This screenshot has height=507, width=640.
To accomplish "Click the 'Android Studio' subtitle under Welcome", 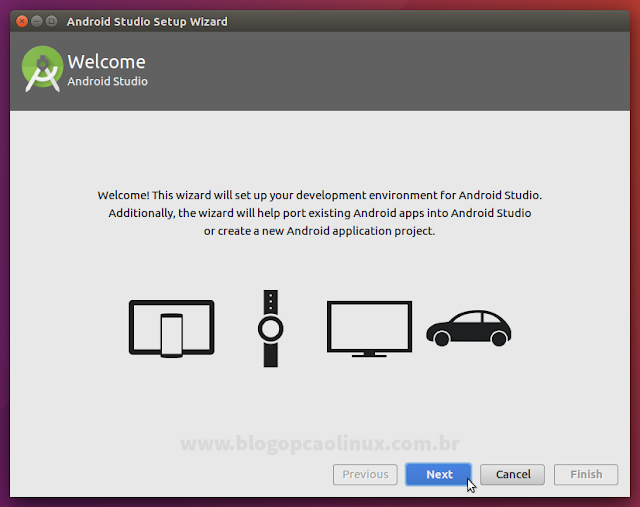I will coord(108,81).
